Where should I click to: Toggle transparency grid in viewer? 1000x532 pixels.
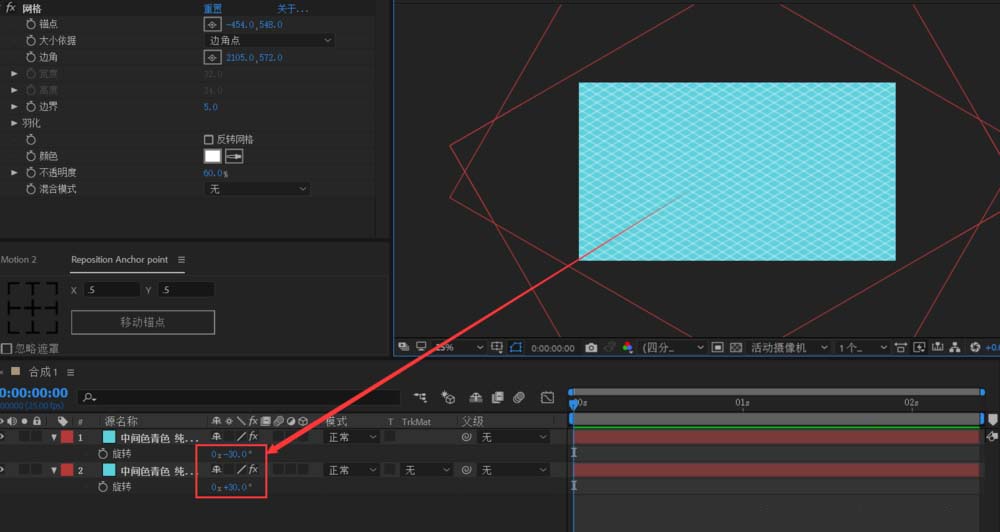(736, 348)
